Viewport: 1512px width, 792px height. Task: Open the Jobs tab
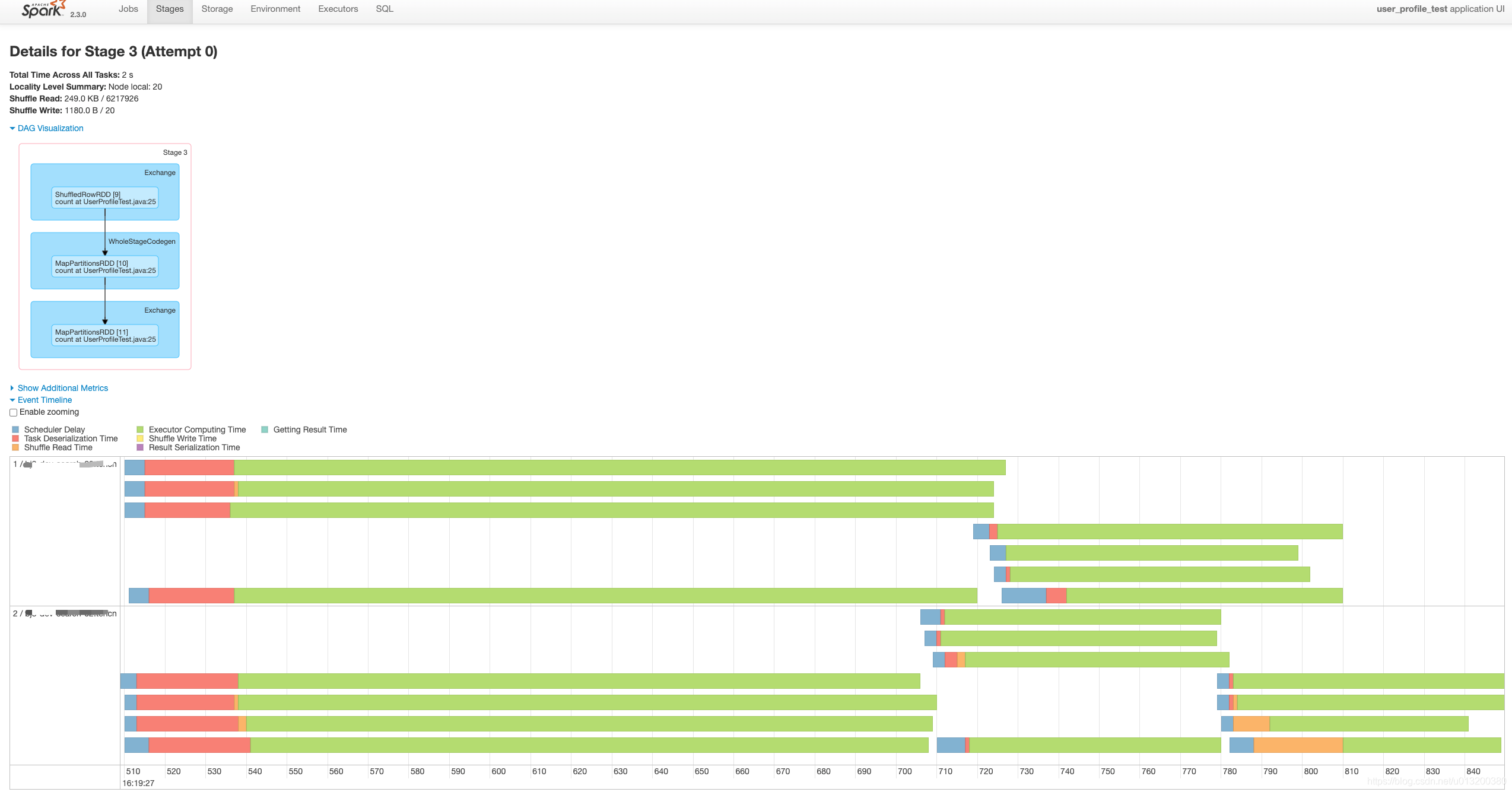click(128, 9)
